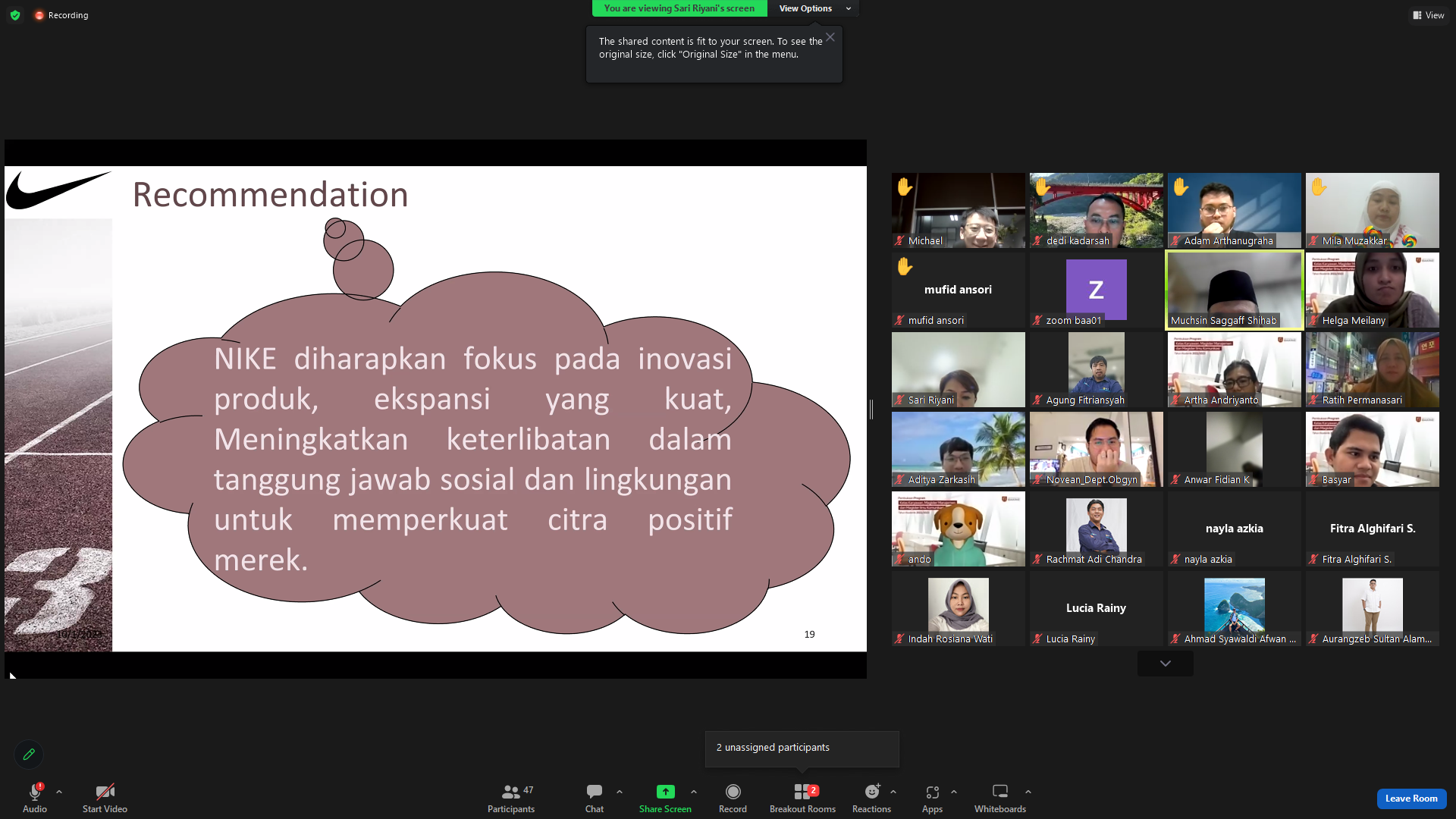Screen dimensions: 1456x819
Task: Select the mufid ansori participant tile
Action: point(959,290)
